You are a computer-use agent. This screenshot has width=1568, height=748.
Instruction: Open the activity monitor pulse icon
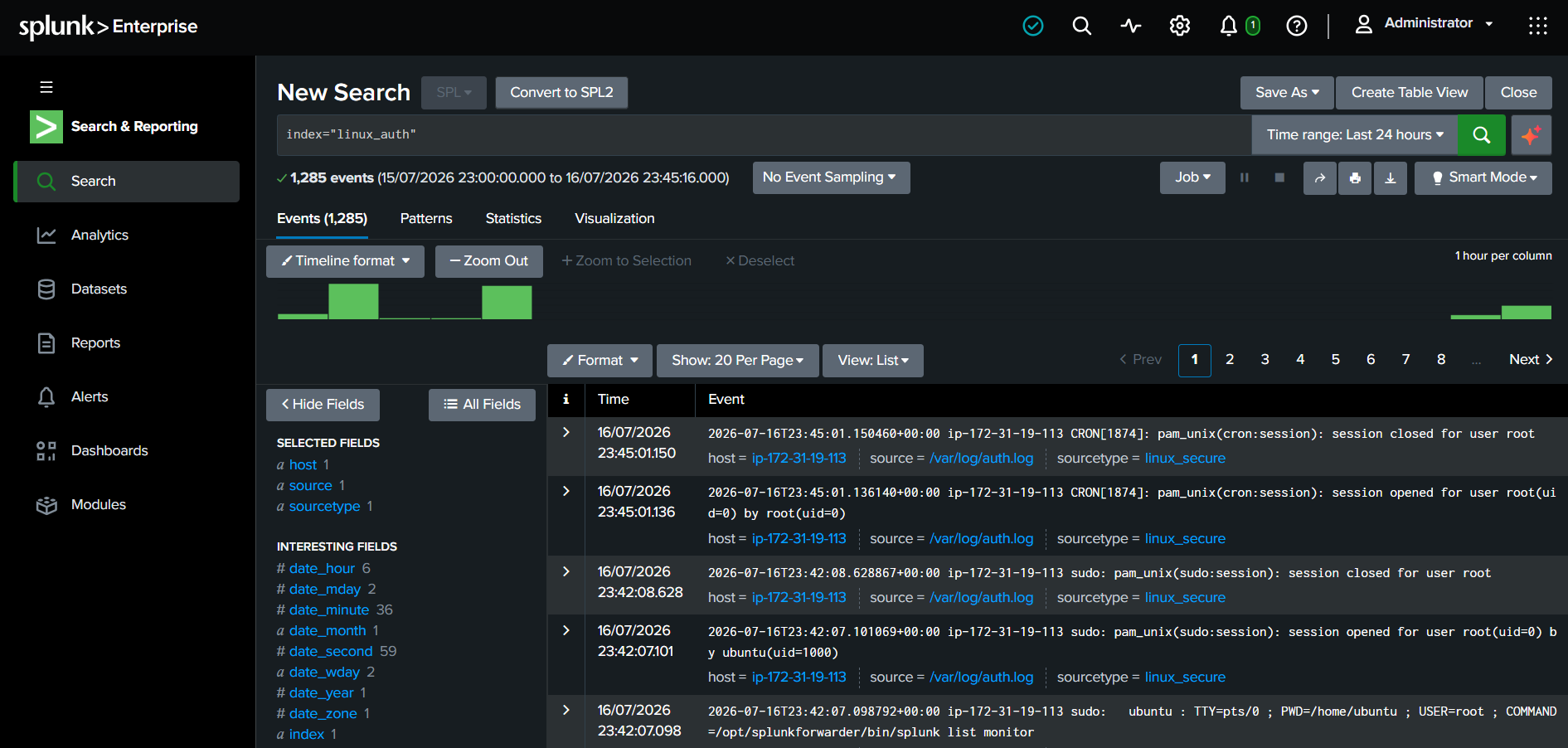click(1131, 26)
